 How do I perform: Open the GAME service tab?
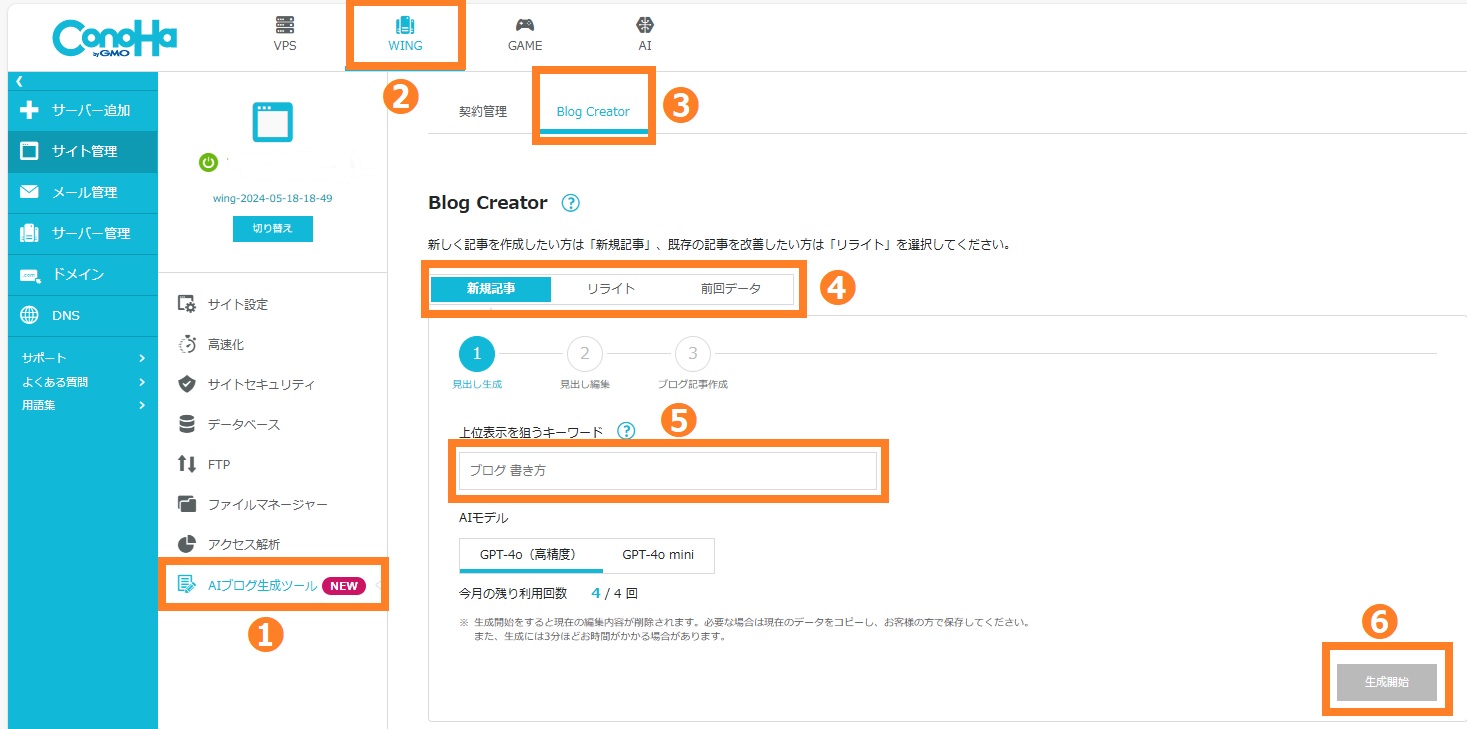point(525,34)
